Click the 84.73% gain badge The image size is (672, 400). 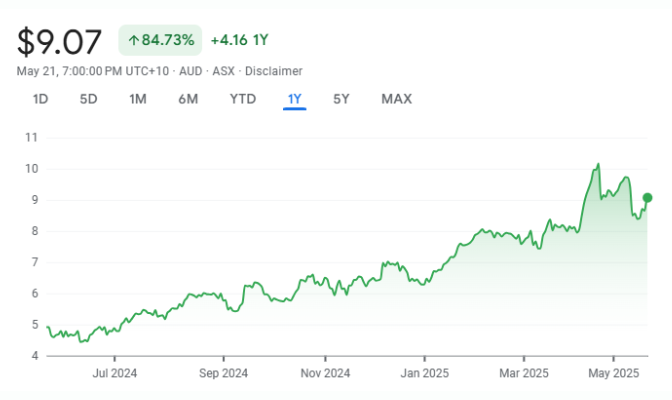click(160, 40)
